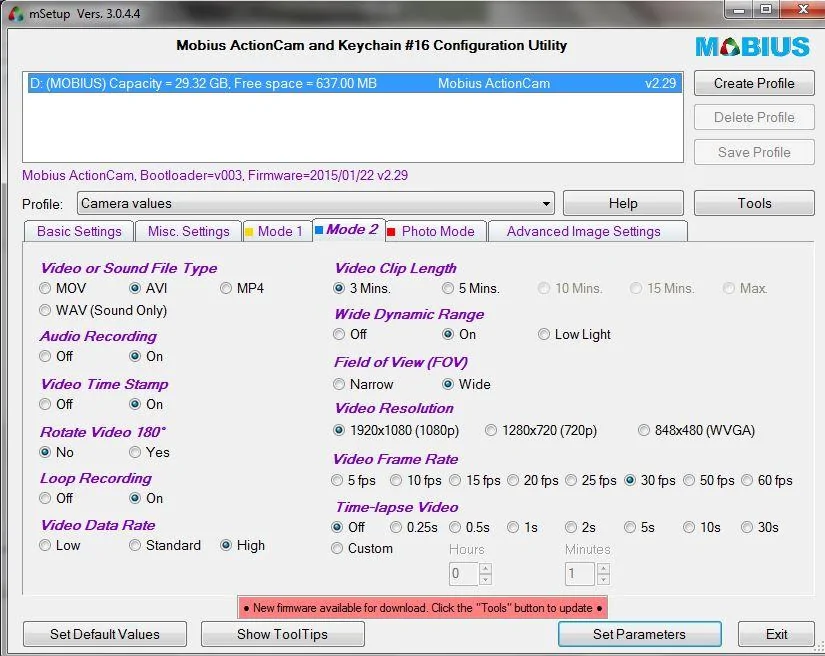Set frame rate to 60 fps

[x=767, y=480]
